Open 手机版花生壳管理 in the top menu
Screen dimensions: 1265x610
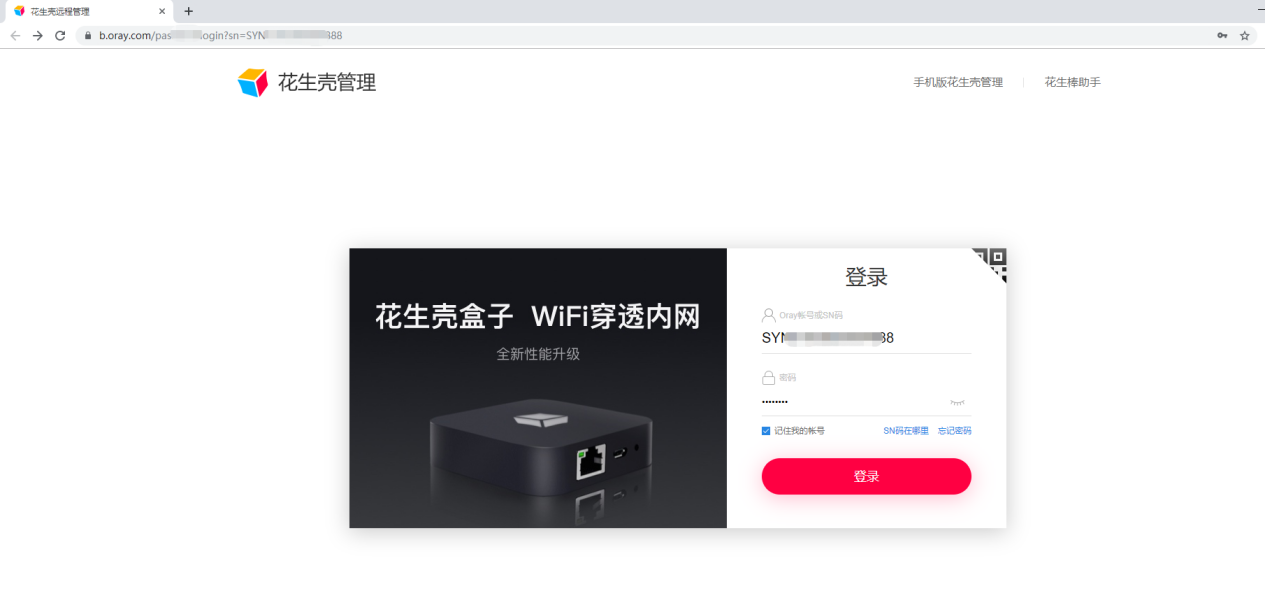coord(958,82)
